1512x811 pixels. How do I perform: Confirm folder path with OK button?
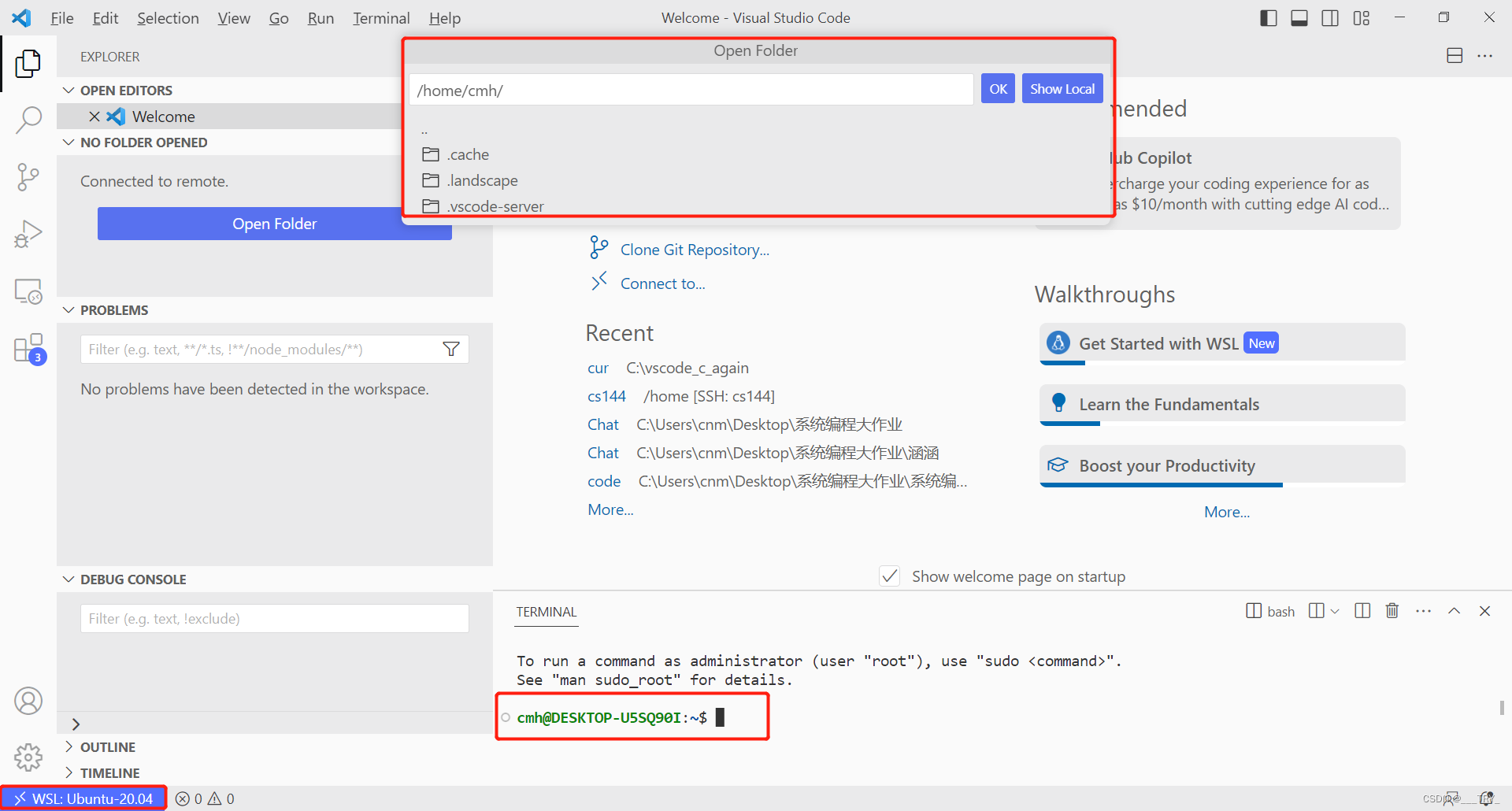click(998, 89)
